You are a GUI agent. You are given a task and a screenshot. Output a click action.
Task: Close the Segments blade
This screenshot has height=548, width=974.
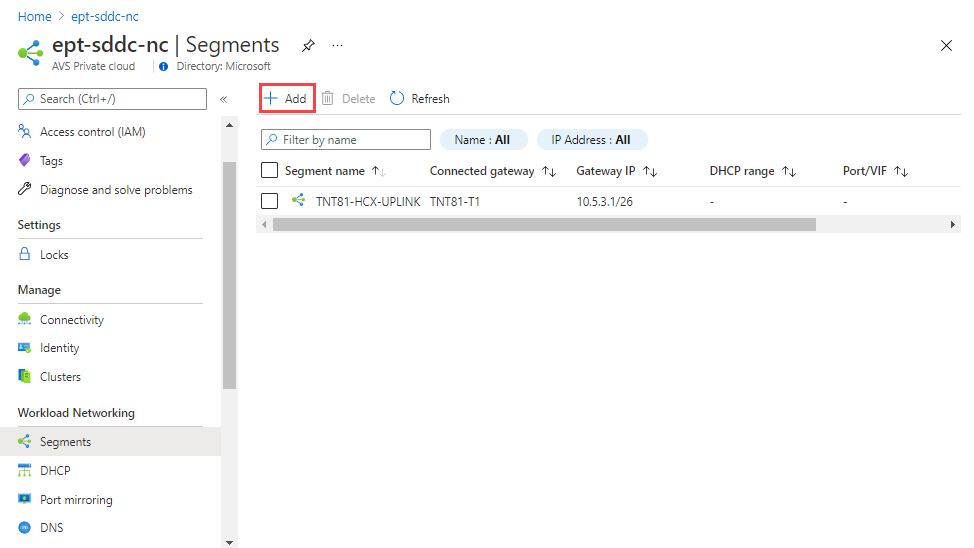[946, 45]
